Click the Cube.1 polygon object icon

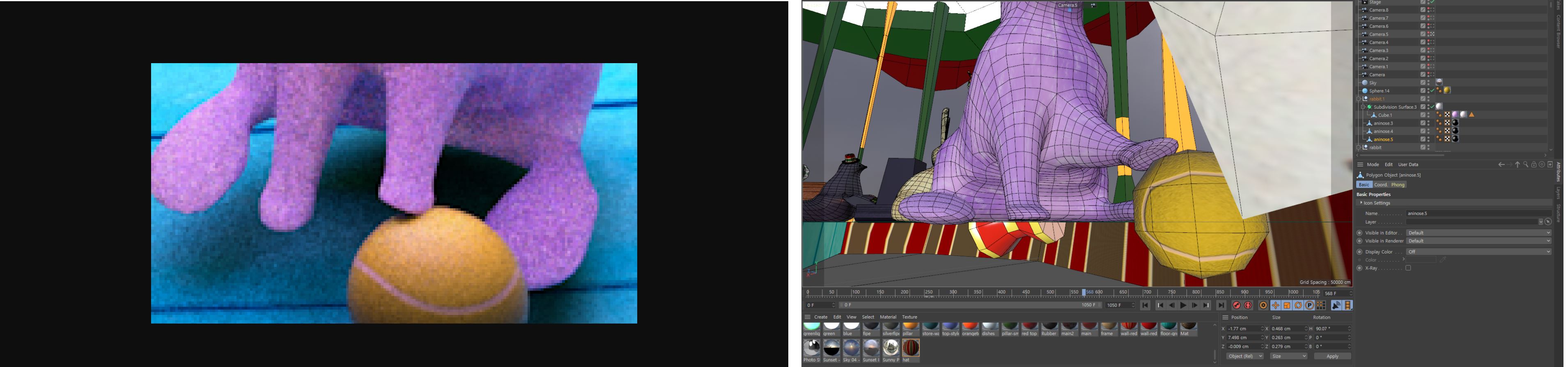1374,115
